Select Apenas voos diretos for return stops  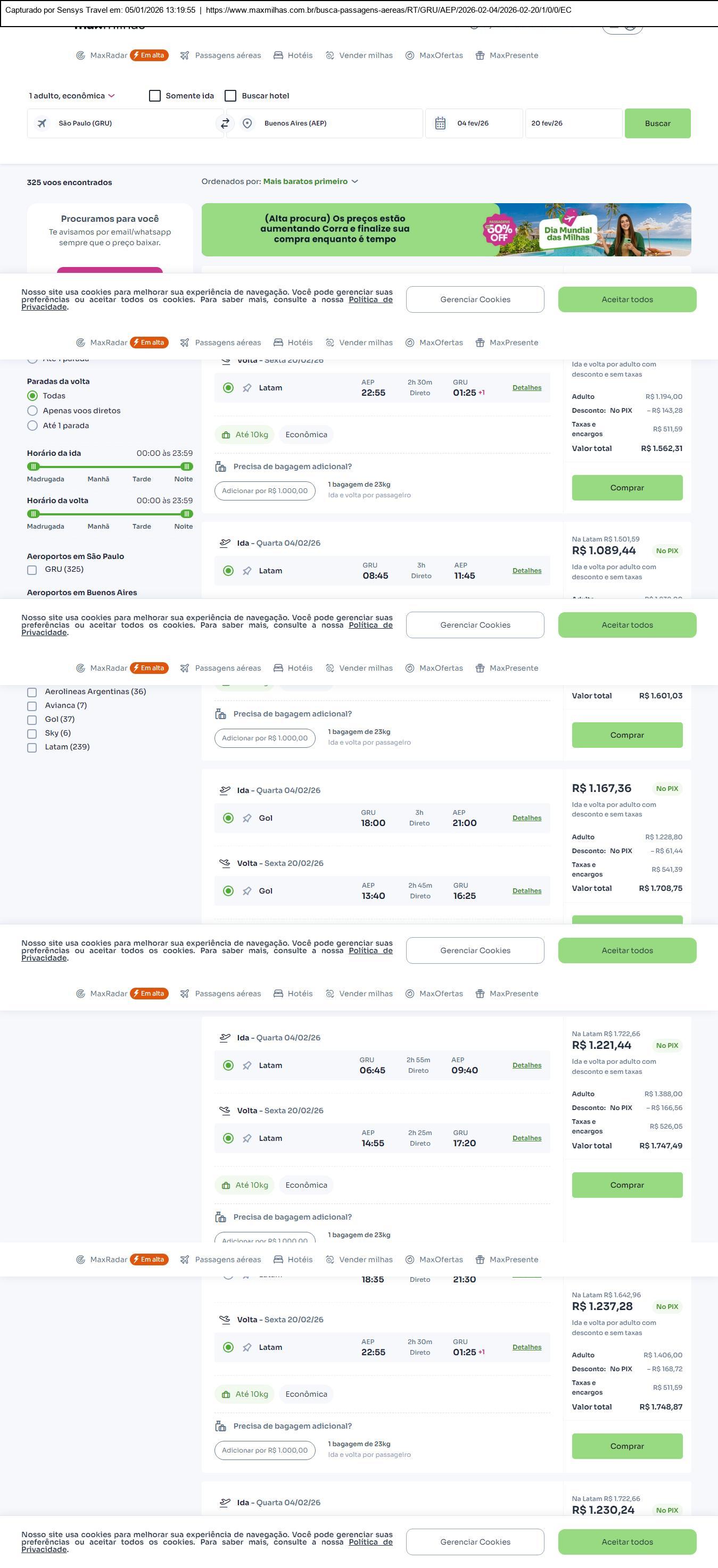click(x=33, y=411)
